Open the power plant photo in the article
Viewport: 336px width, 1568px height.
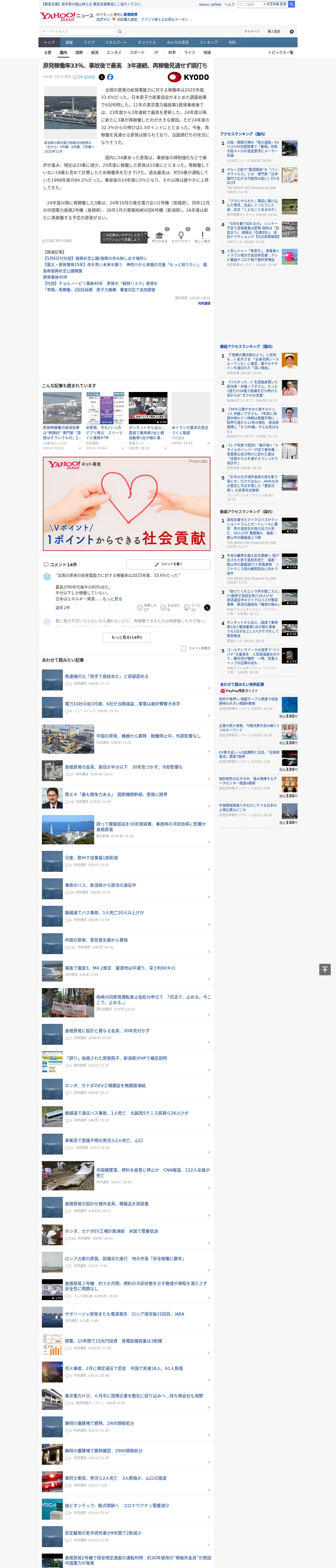point(71,113)
